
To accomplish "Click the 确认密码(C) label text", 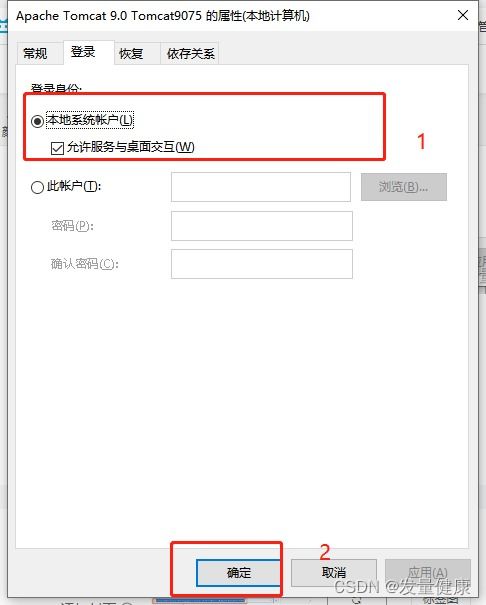I will click(x=85, y=264).
